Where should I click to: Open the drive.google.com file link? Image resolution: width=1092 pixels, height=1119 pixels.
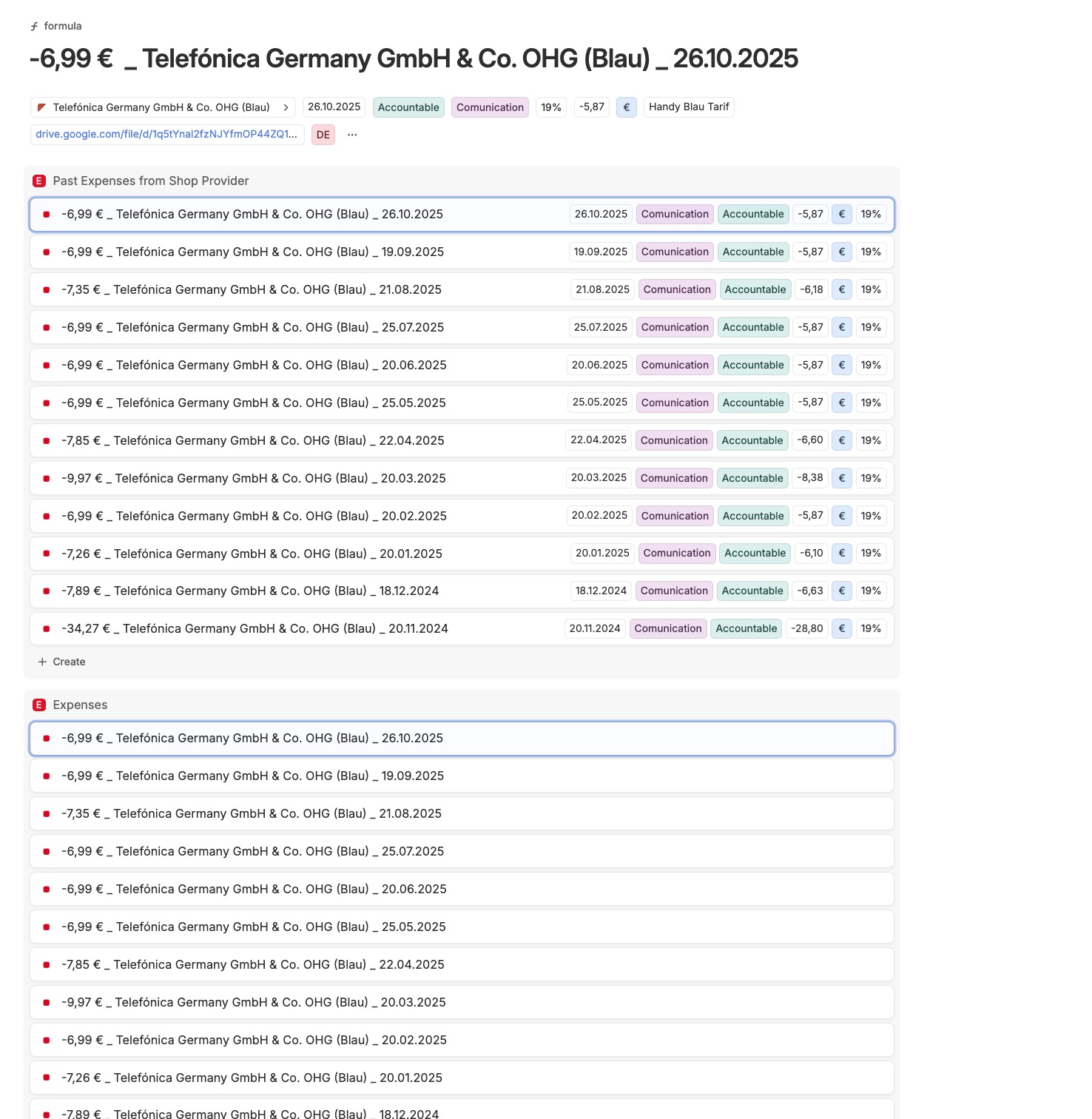(167, 135)
